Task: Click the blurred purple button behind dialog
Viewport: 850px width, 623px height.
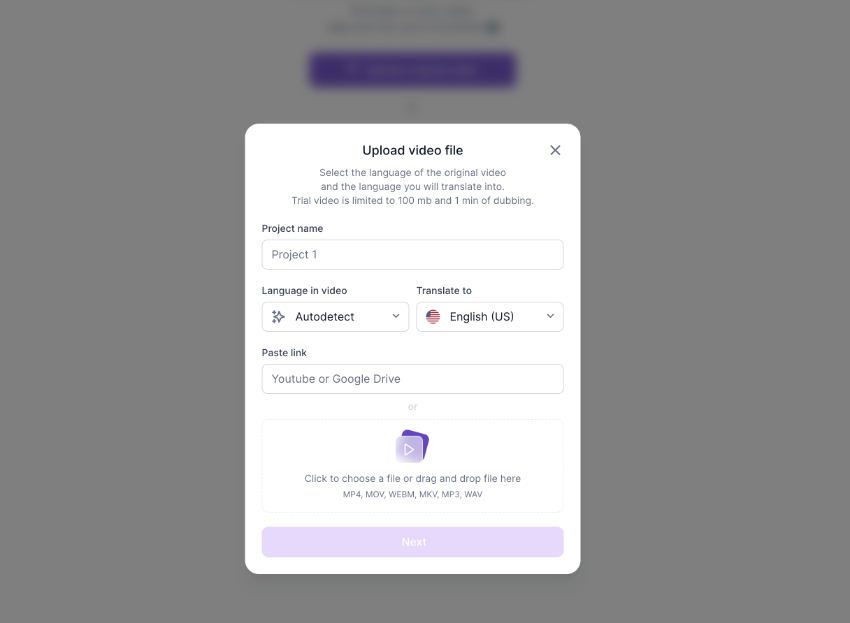Action: [x=413, y=69]
